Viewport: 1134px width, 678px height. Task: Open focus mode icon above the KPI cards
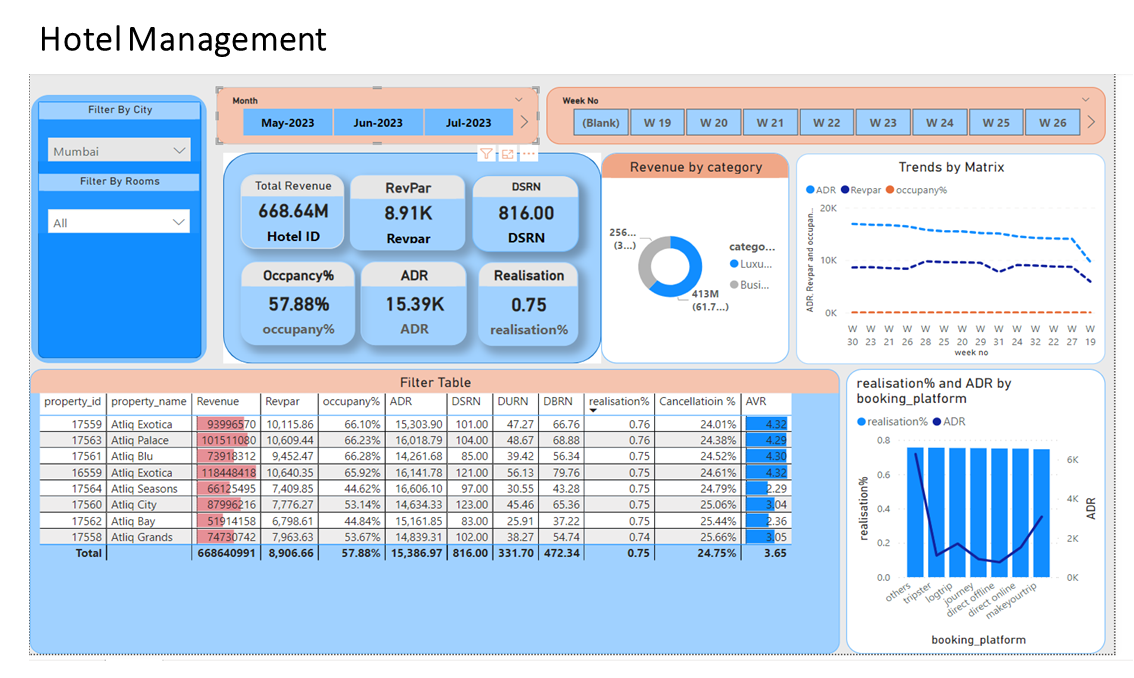pos(508,154)
